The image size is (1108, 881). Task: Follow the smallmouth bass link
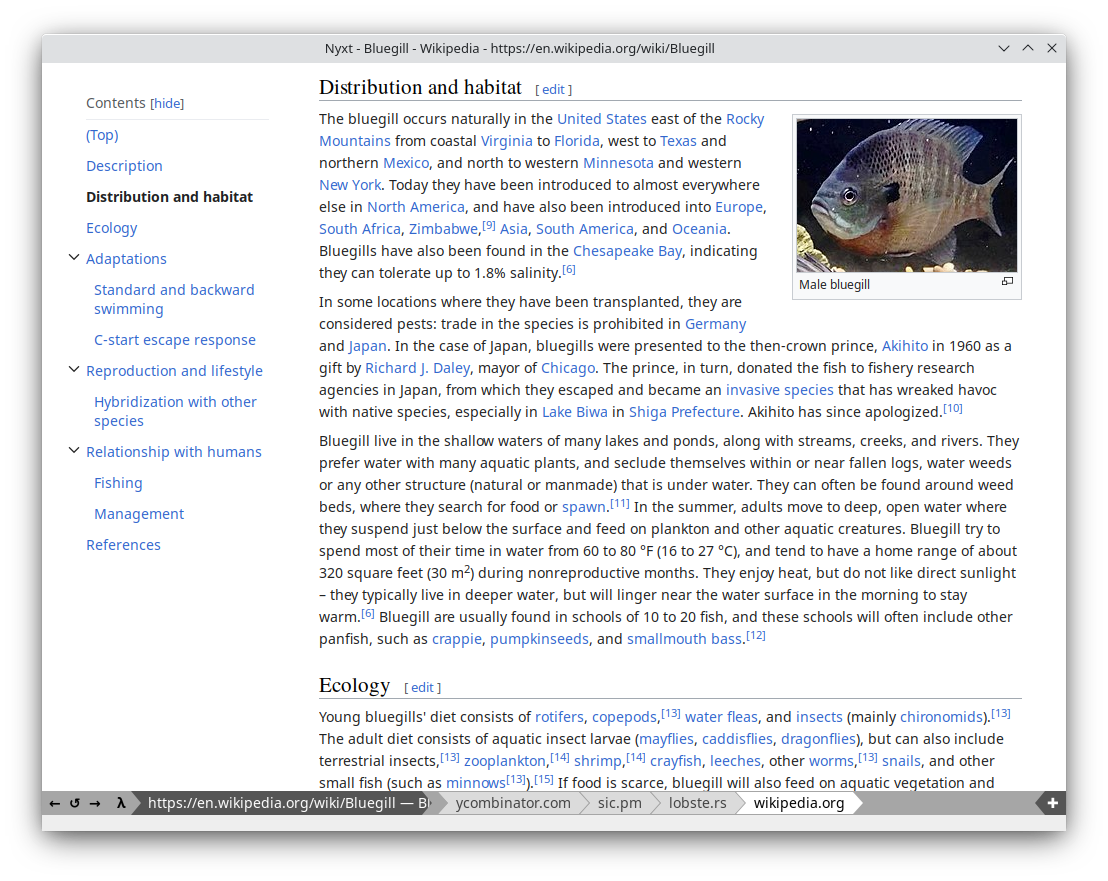[684, 639]
